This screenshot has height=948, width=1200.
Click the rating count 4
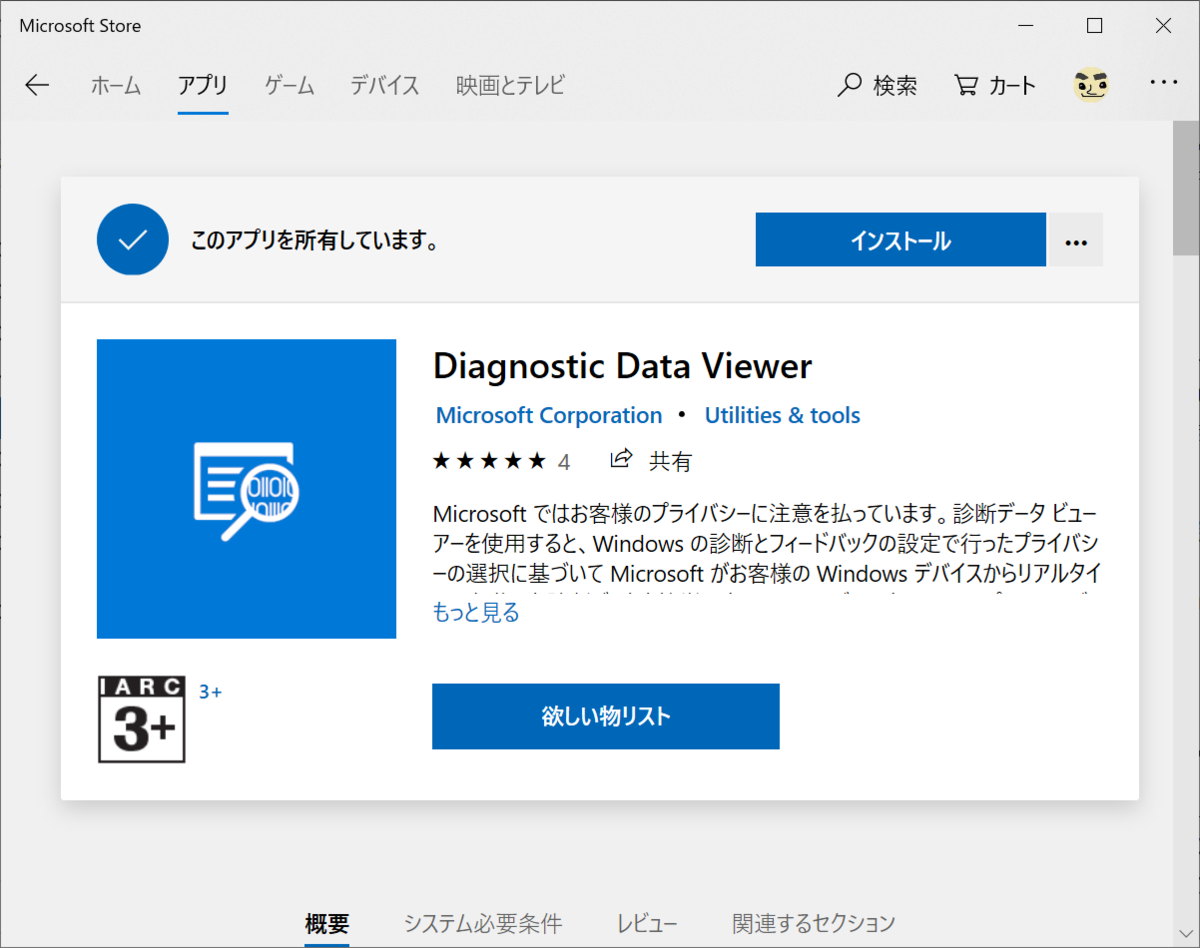pyautogui.click(x=564, y=462)
